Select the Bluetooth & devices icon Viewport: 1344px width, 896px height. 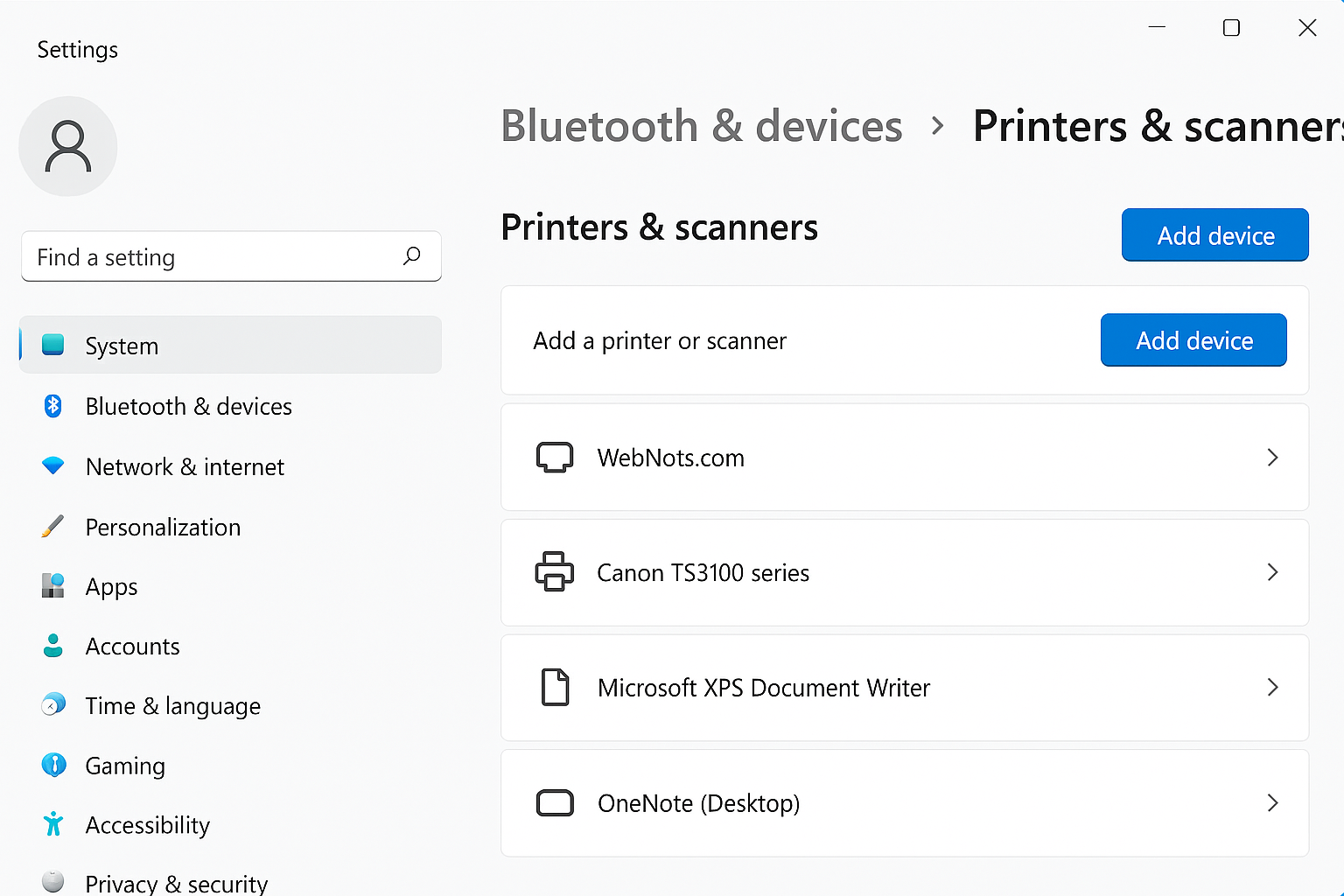53,406
